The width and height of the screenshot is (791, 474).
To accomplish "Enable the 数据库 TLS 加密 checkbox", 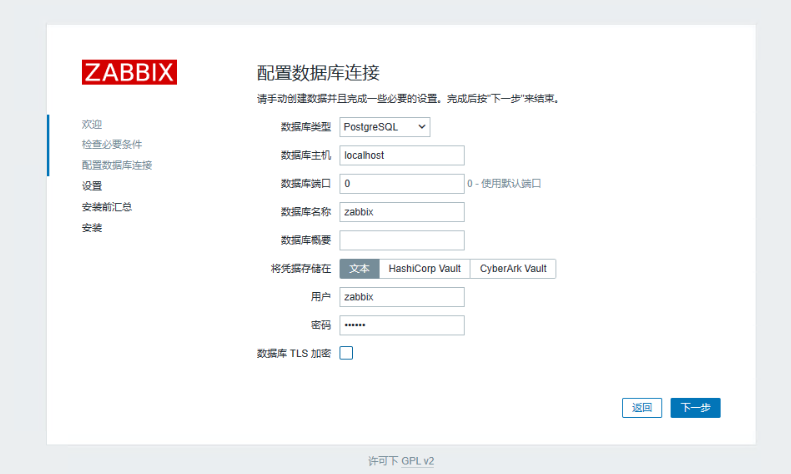I will click(x=346, y=353).
